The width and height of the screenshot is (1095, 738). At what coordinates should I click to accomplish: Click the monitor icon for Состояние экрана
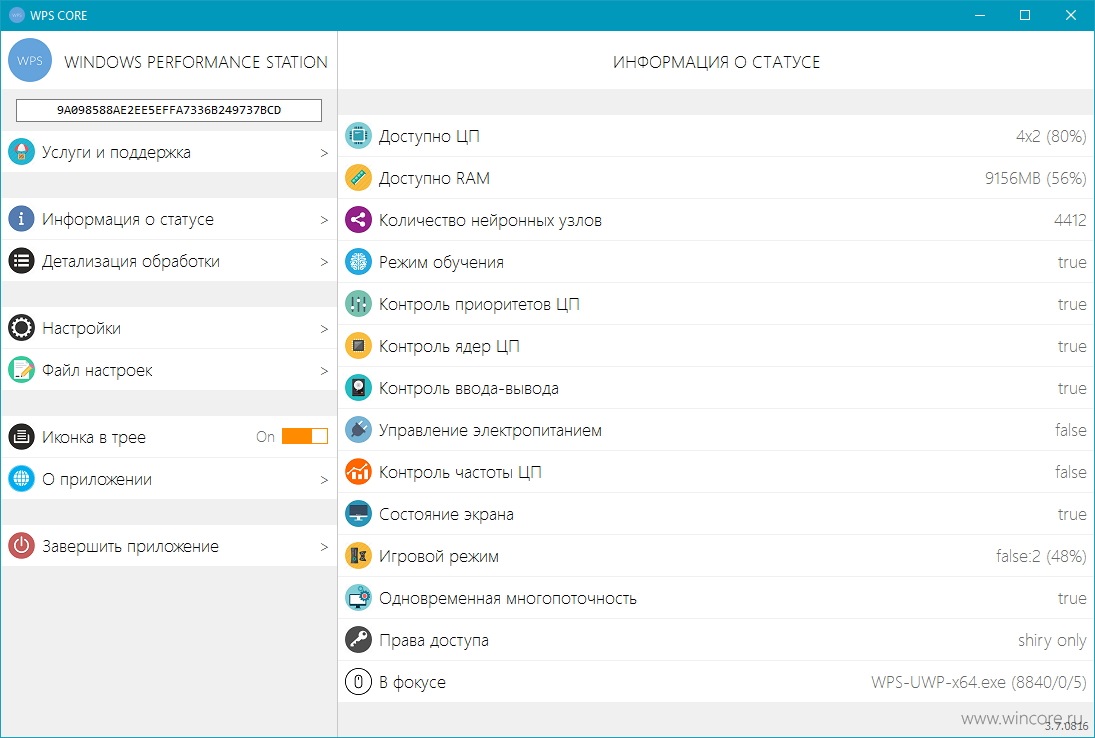(358, 513)
